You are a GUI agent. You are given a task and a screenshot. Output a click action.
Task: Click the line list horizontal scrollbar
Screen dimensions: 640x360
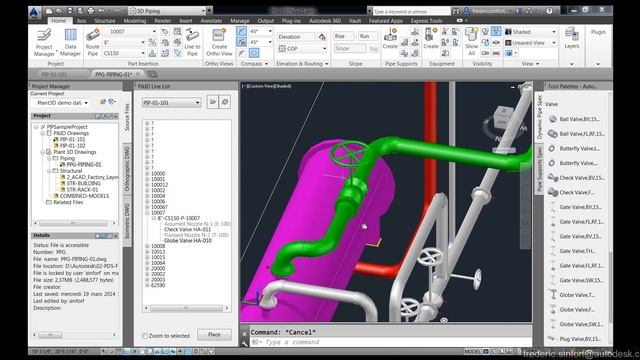[x=187, y=308]
